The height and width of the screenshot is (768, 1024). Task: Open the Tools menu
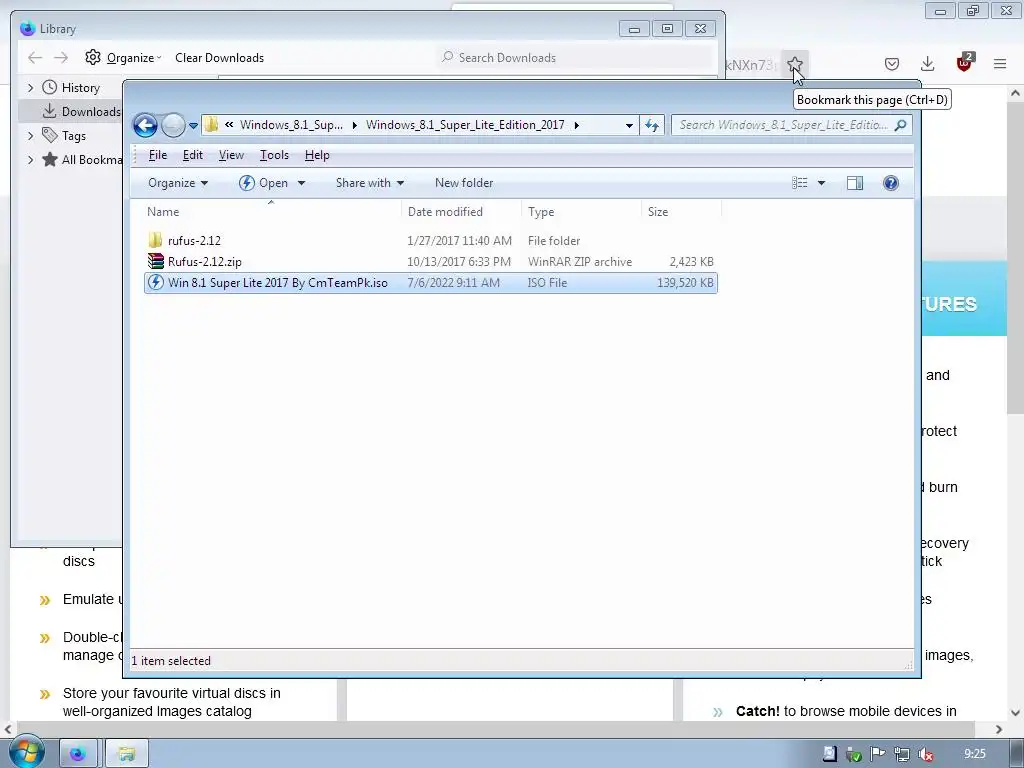(274, 155)
